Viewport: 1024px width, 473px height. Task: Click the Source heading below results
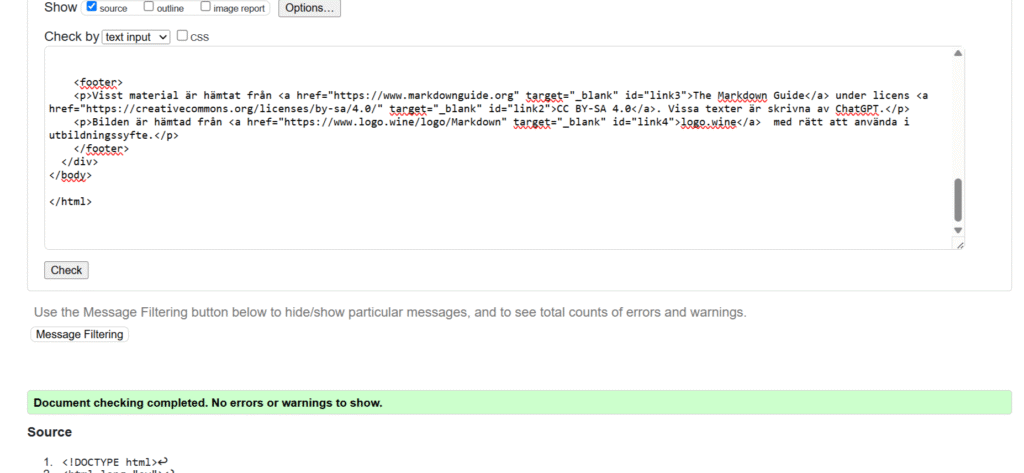pos(49,432)
